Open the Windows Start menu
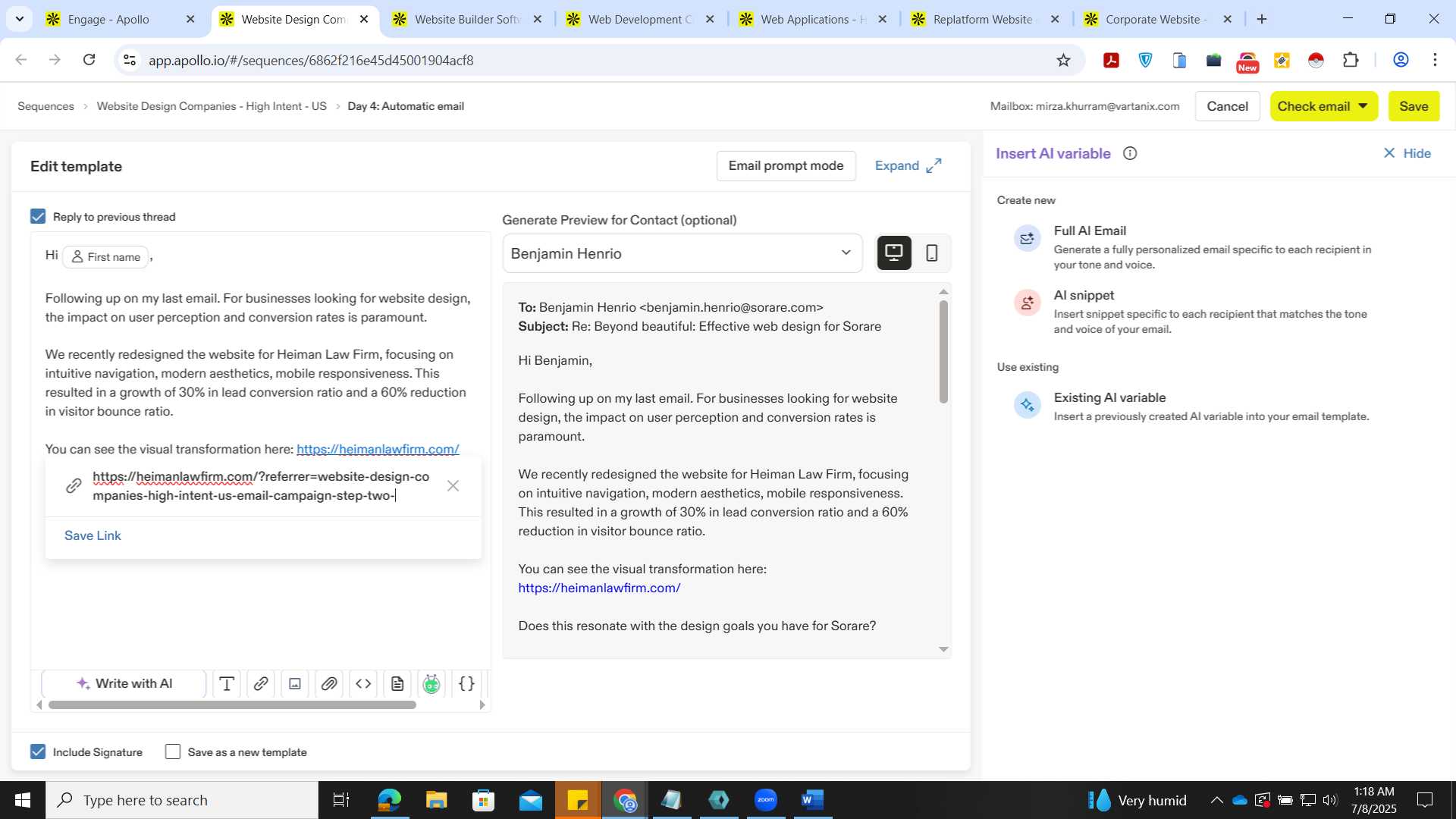Viewport: 1456px width, 819px height. click(x=23, y=800)
